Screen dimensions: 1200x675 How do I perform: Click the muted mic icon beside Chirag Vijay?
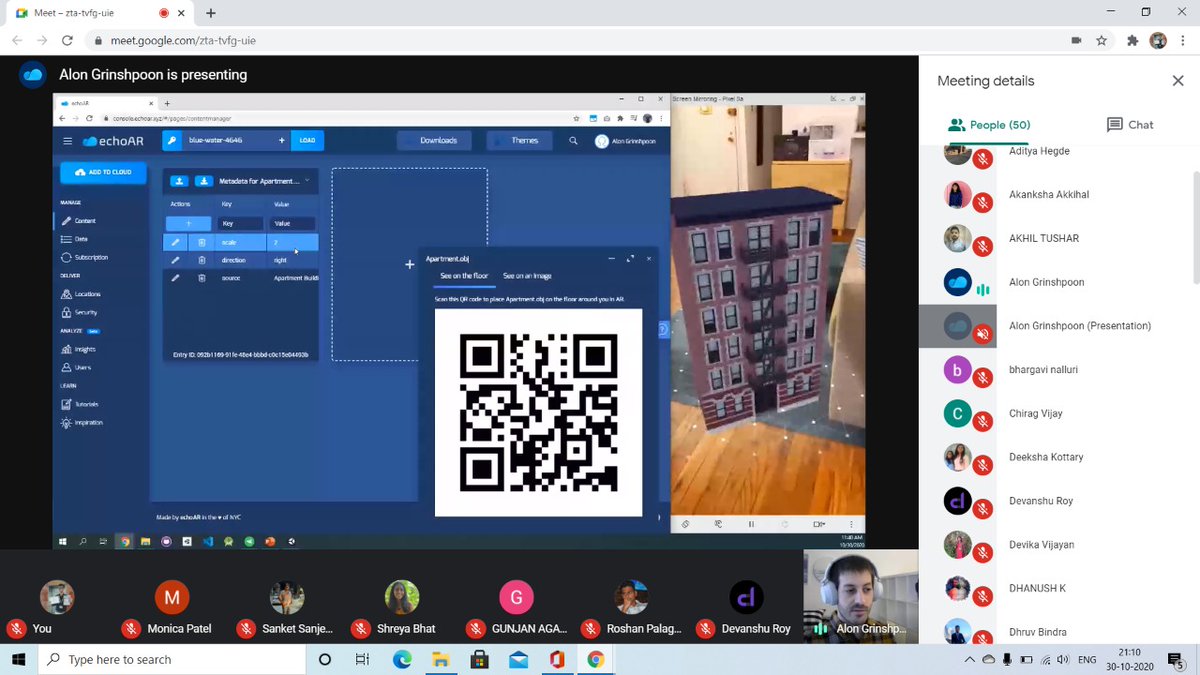click(983, 421)
